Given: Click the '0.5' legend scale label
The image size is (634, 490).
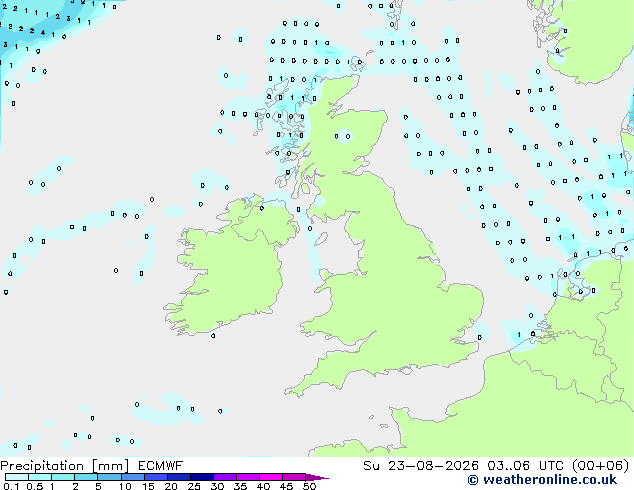Looking at the screenshot, I should tap(35, 486).
